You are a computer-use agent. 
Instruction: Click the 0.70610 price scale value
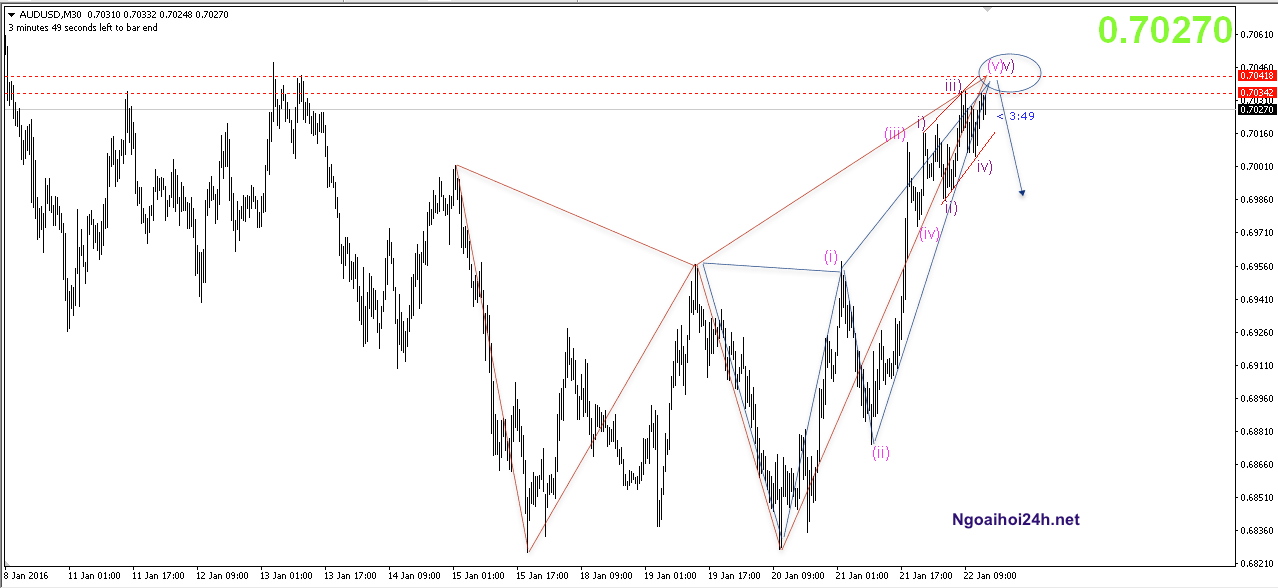(x=1255, y=34)
